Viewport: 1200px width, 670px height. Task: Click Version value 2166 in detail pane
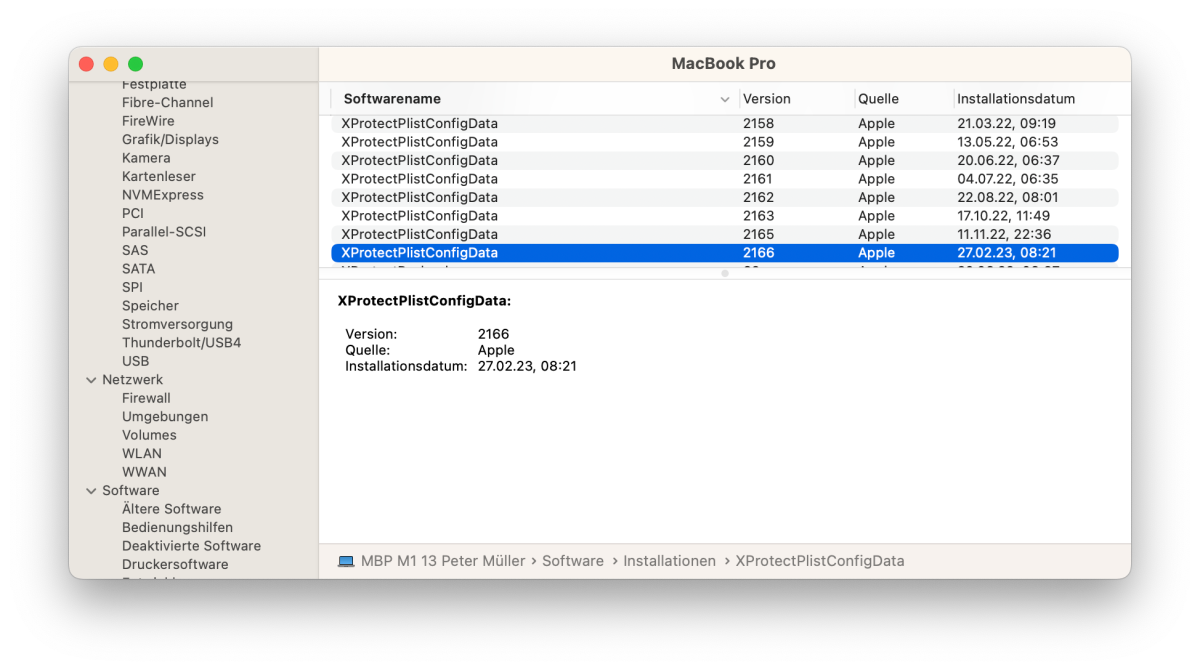494,334
